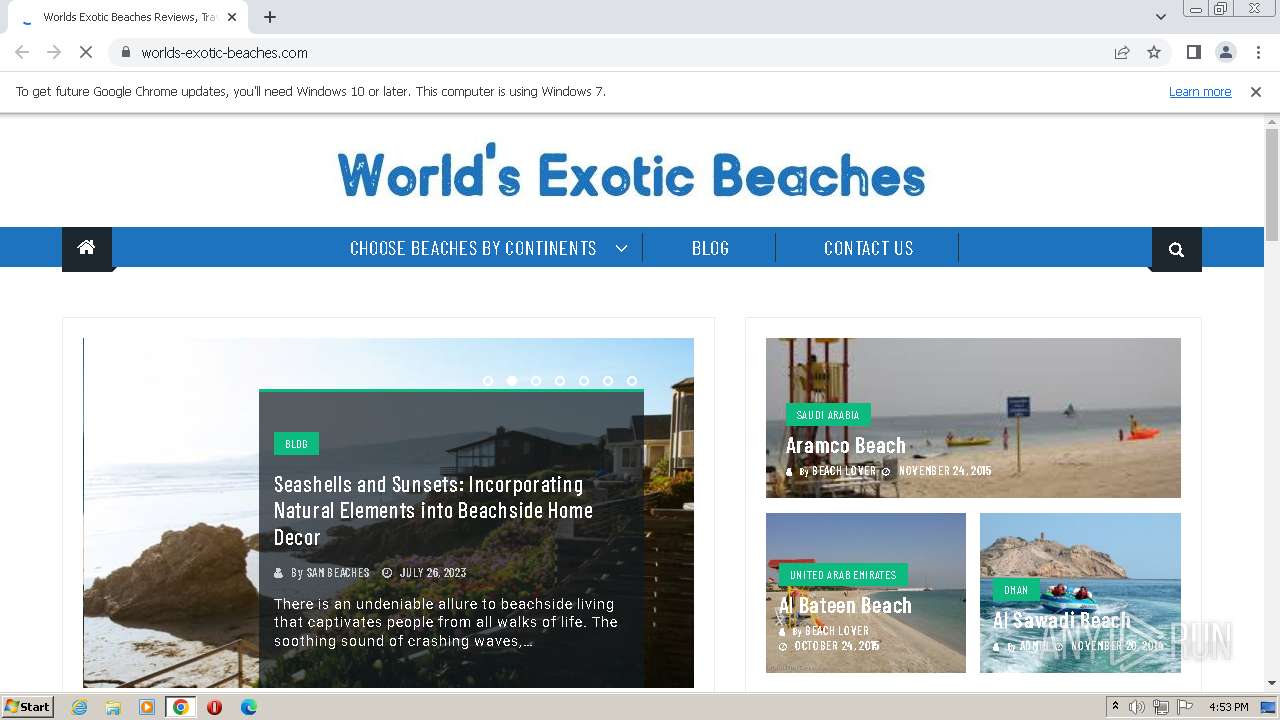
Task: Launch Opera from taskbar
Action: [214, 707]
